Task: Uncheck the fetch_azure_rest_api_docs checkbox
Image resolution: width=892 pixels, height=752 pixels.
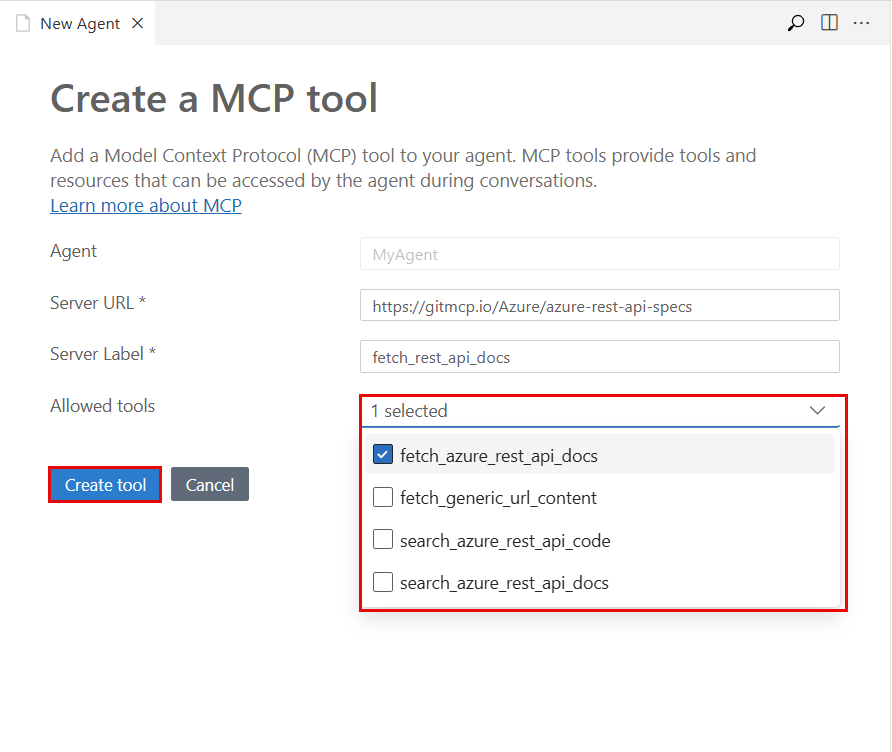Action: [382, 454]
